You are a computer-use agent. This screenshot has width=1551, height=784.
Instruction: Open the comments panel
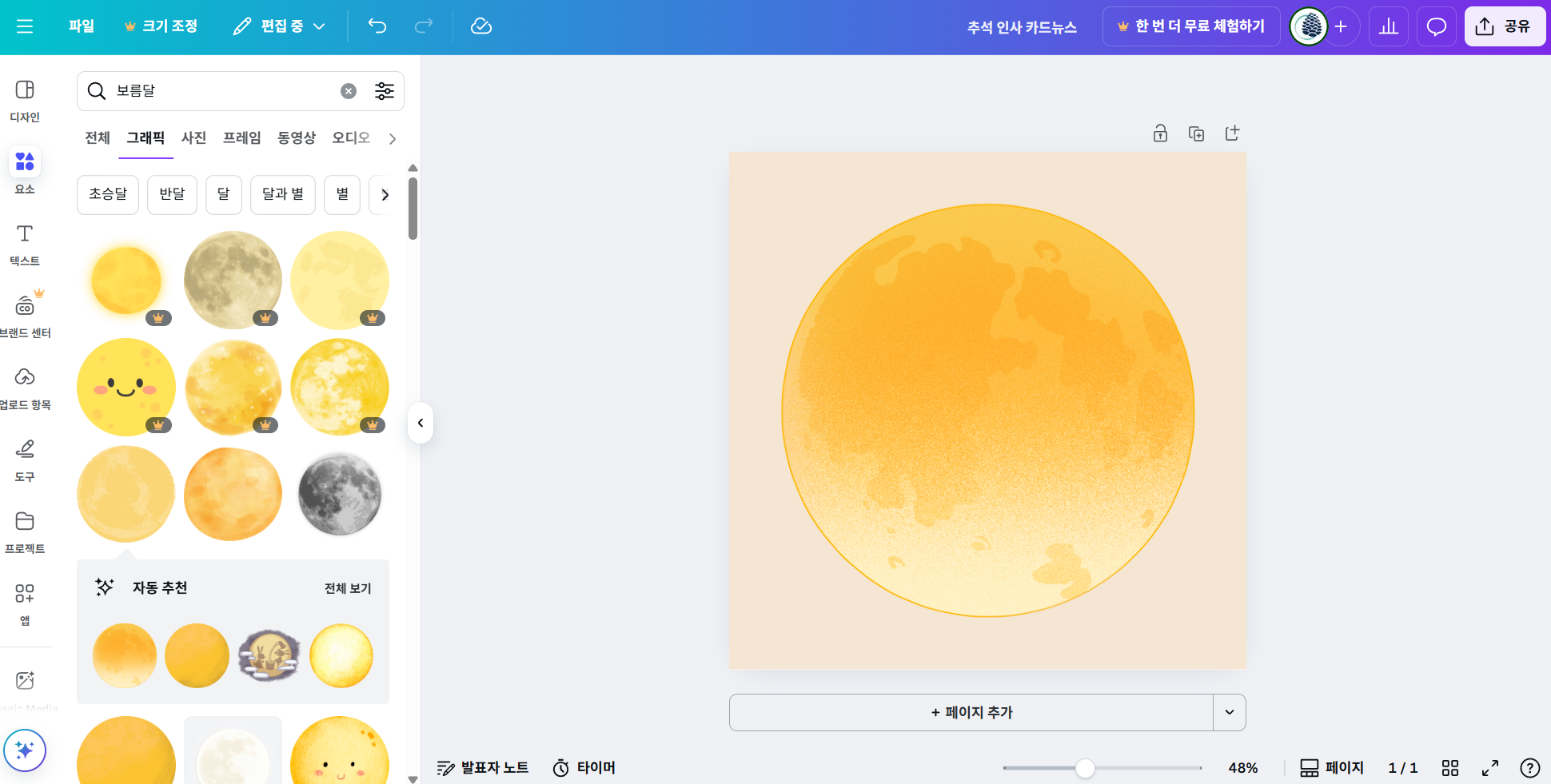(x=1436, y=26)
